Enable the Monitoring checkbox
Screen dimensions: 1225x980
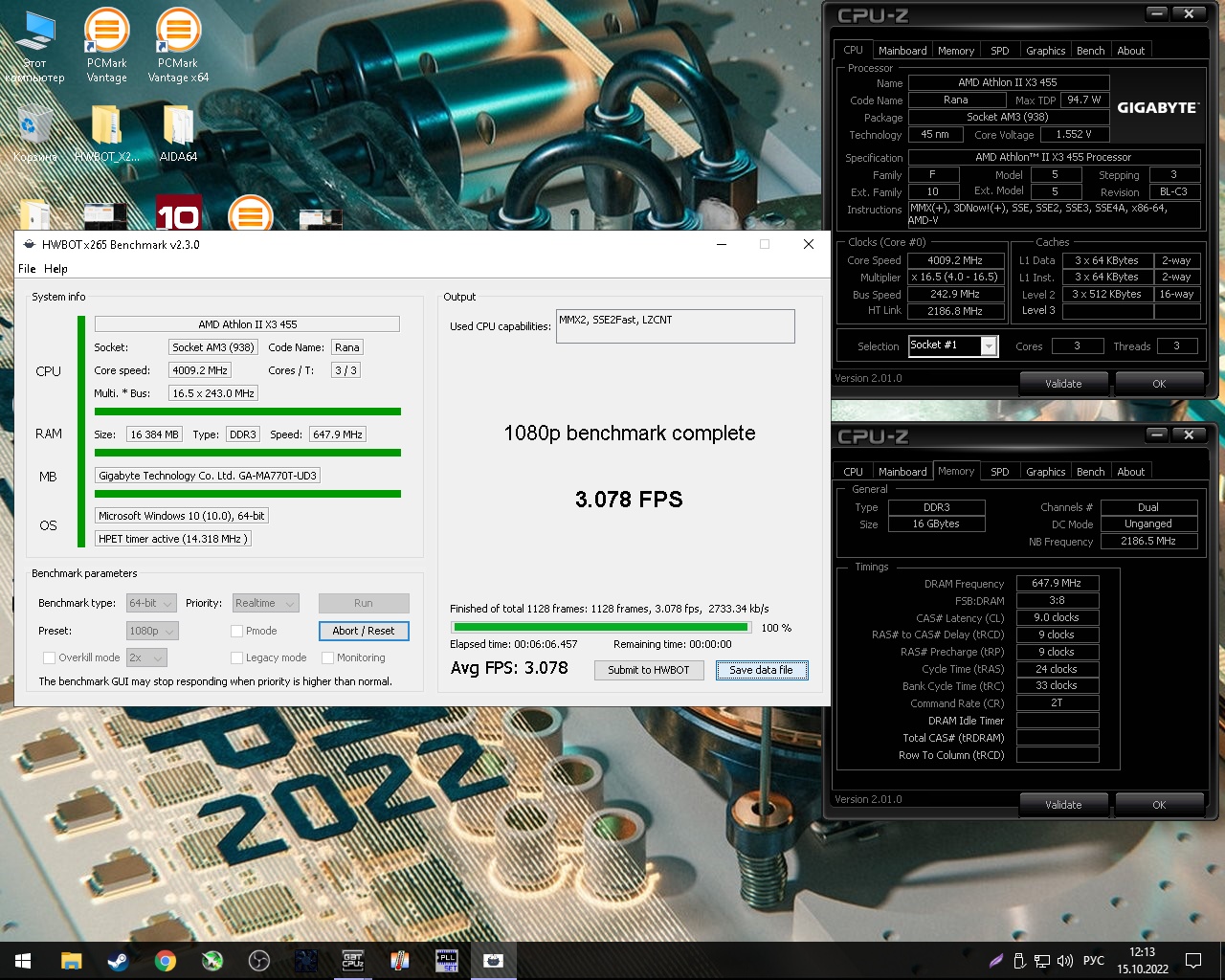tap(327, 657)
